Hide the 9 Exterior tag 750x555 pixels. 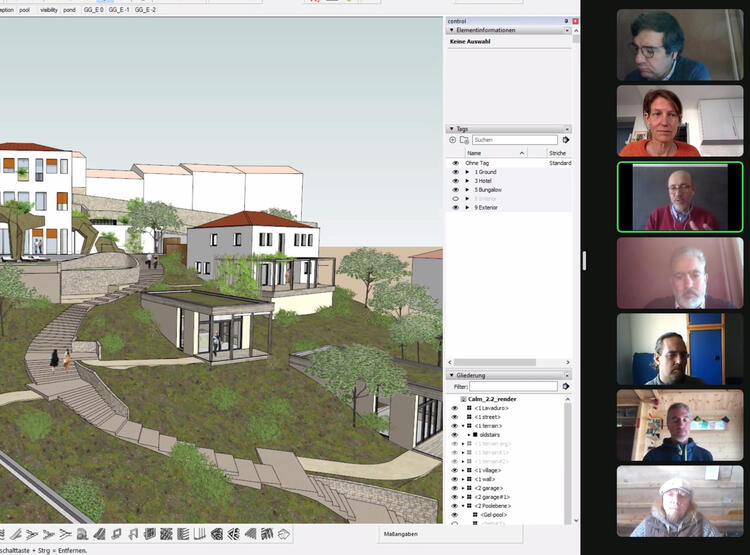(x=455, y=207)
